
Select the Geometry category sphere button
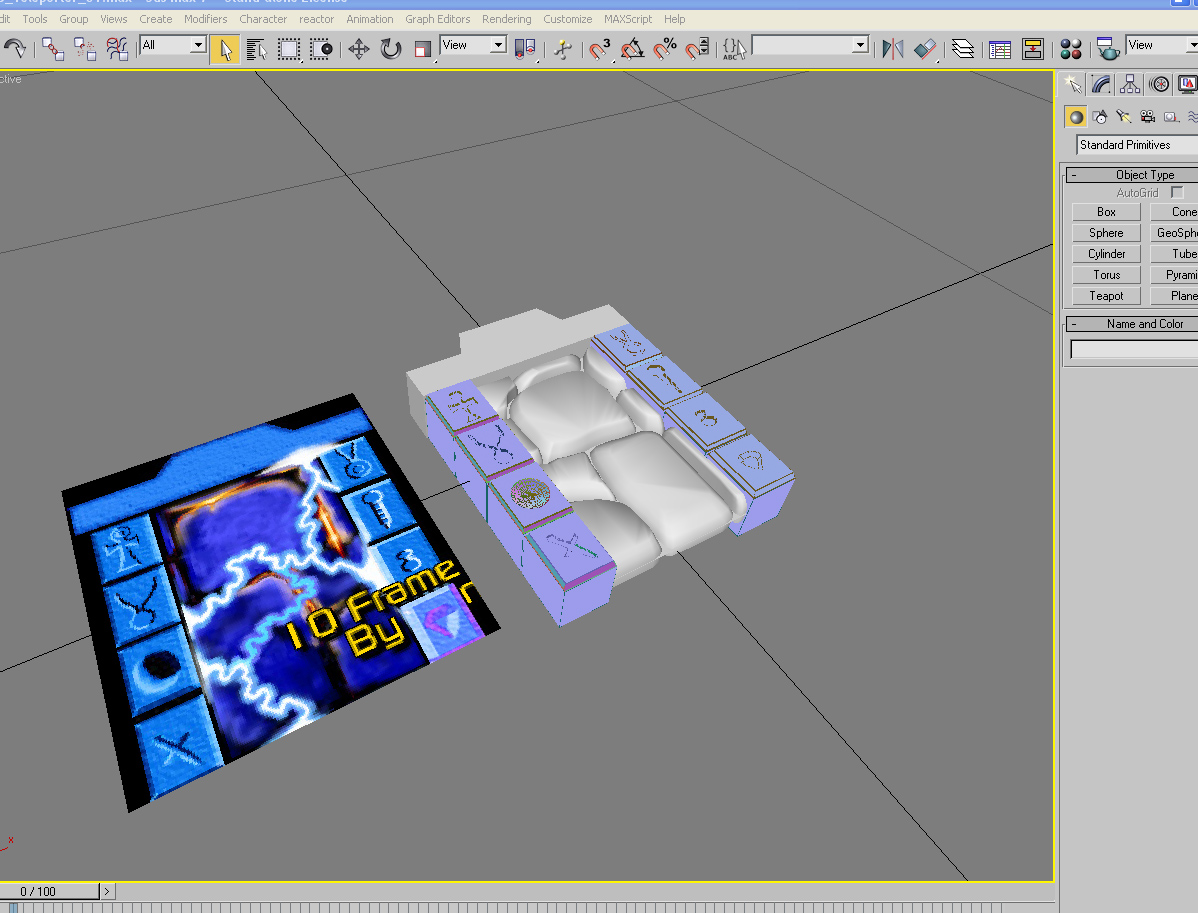[x=1076, y=117]
